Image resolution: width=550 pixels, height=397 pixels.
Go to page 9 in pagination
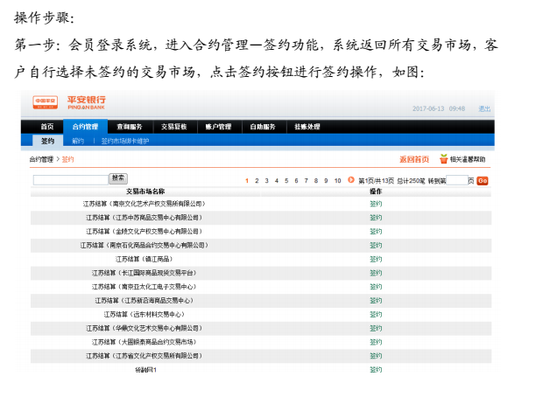[x=326, y=181]
